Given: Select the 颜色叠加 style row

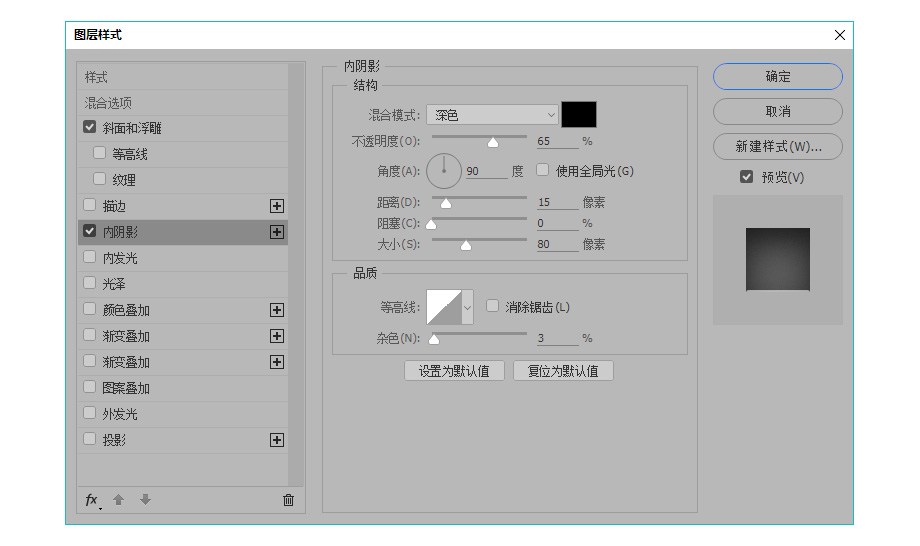Looking at the screenshot, I should (183, 310).
